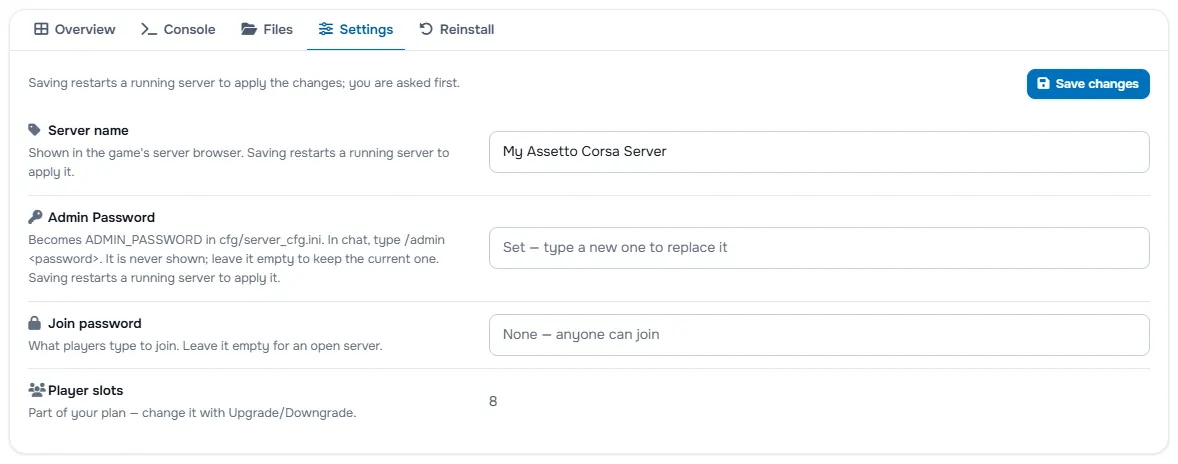Click the circular arrow icon on Reinstall tab
Image resolution: width=1178 pixels, height=464 pixels.
pyautogui.click(x=426, y=29)
